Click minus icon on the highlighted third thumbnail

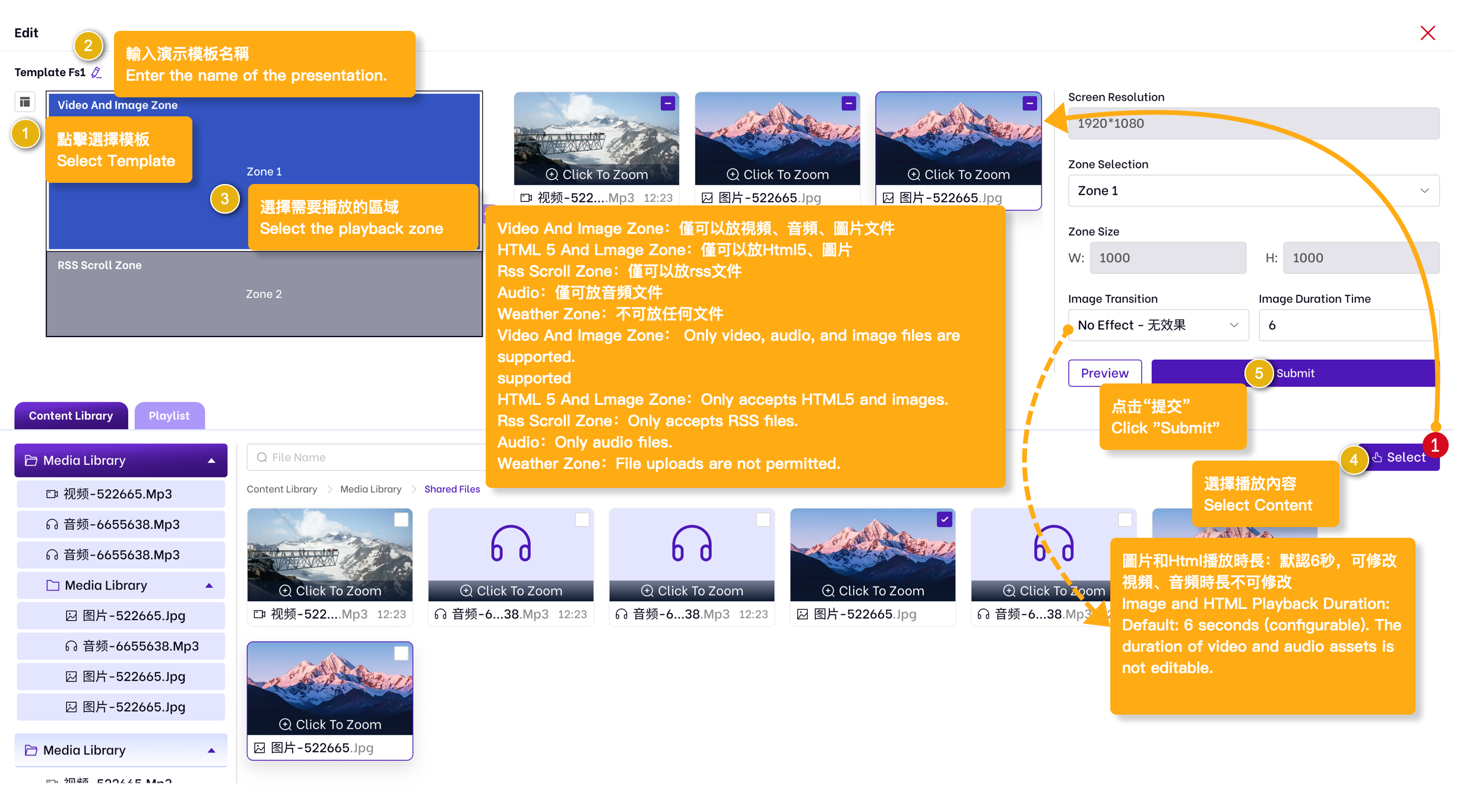(1030, 103)
